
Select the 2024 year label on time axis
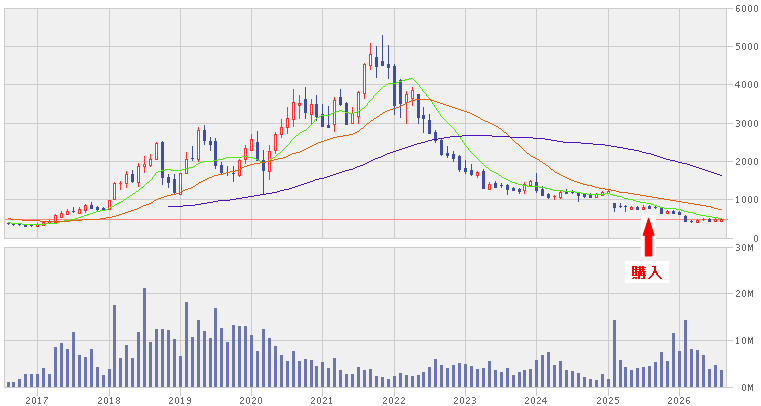click(536, 401)
